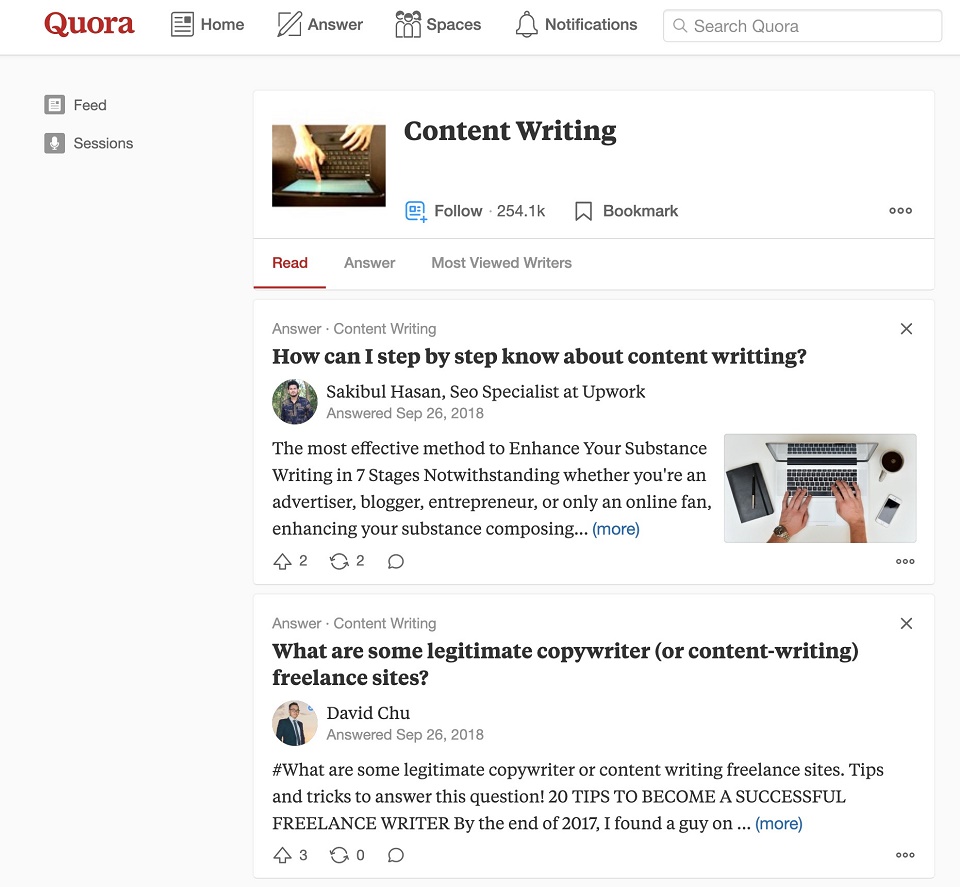Share Sakibul Hasan's answer with reshare icon
Viewport: 960px width, 887px height.
[x=339, y=561]
